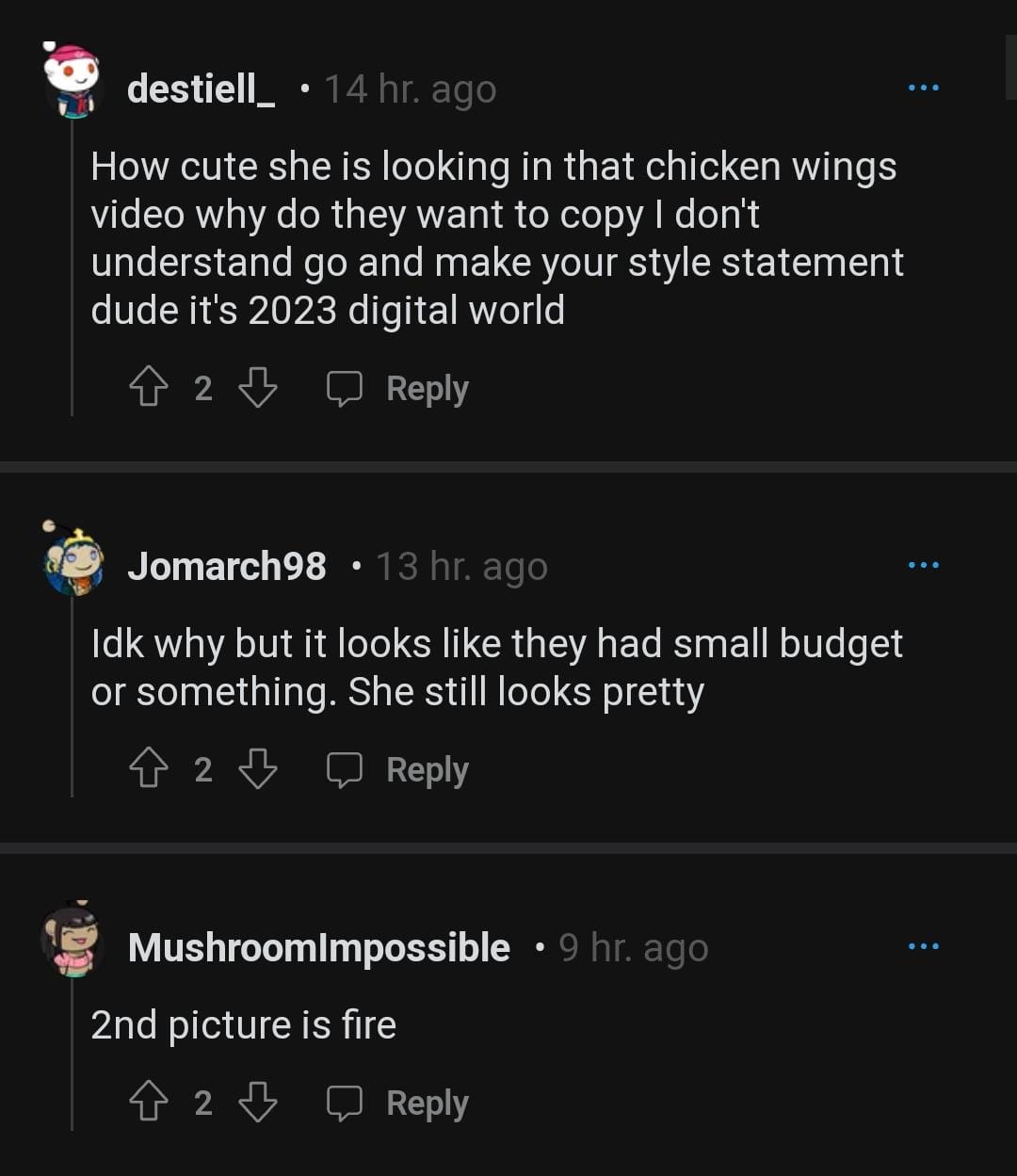Open Jomarch98's avatar profile picture
The image size is (1017, 1176).
click(x=73, y=561)
